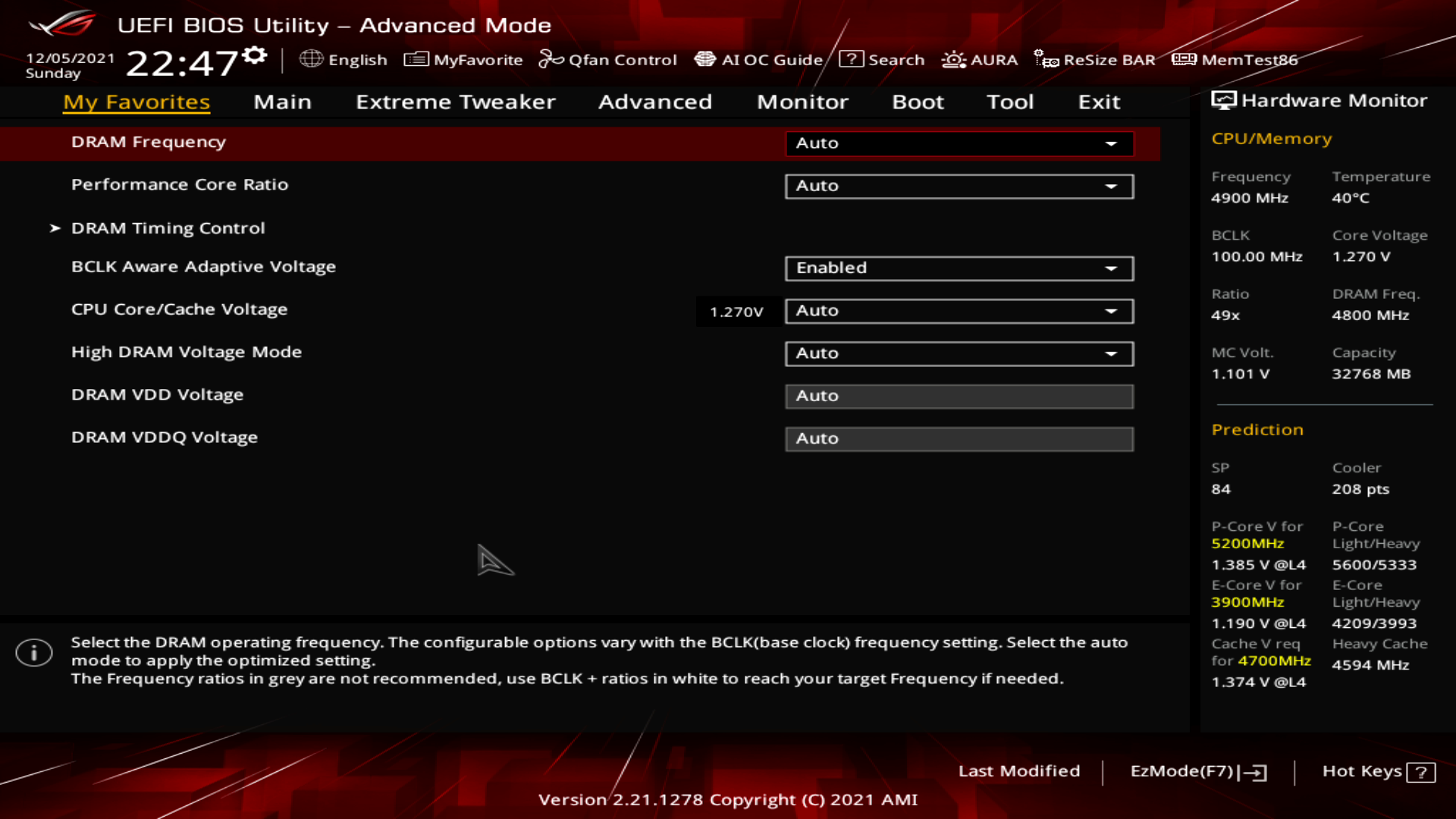Open Performance Core Ratio dropdown
Viewport: 1456px width, 819px height.
click(959, 186)
